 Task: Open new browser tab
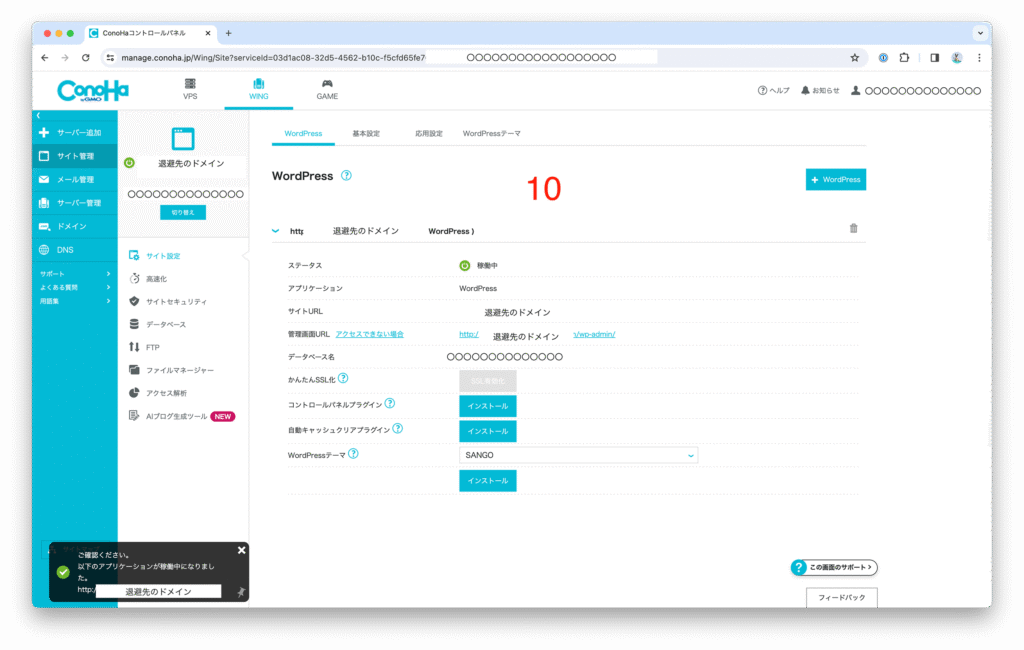click(229, 33)
